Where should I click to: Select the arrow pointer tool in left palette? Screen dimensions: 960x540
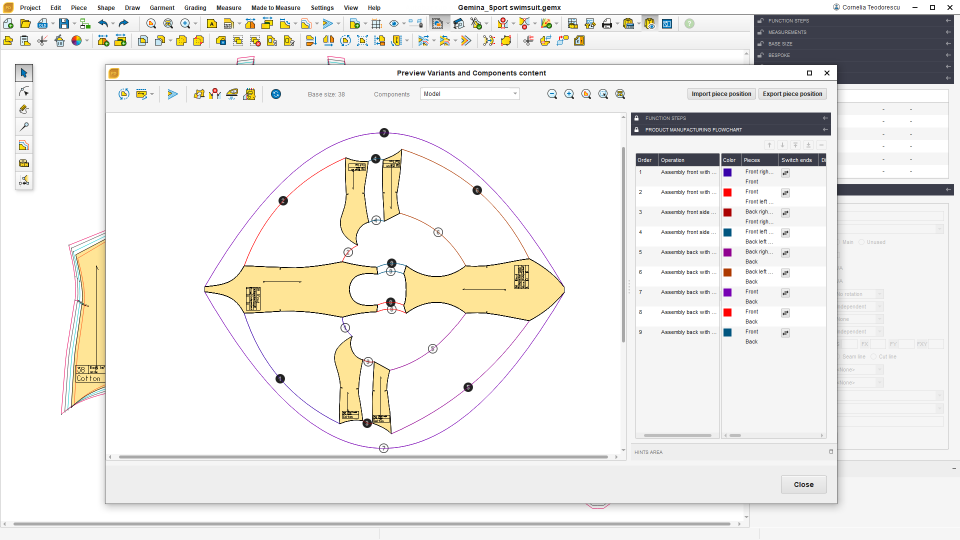(x=24, y=73)
